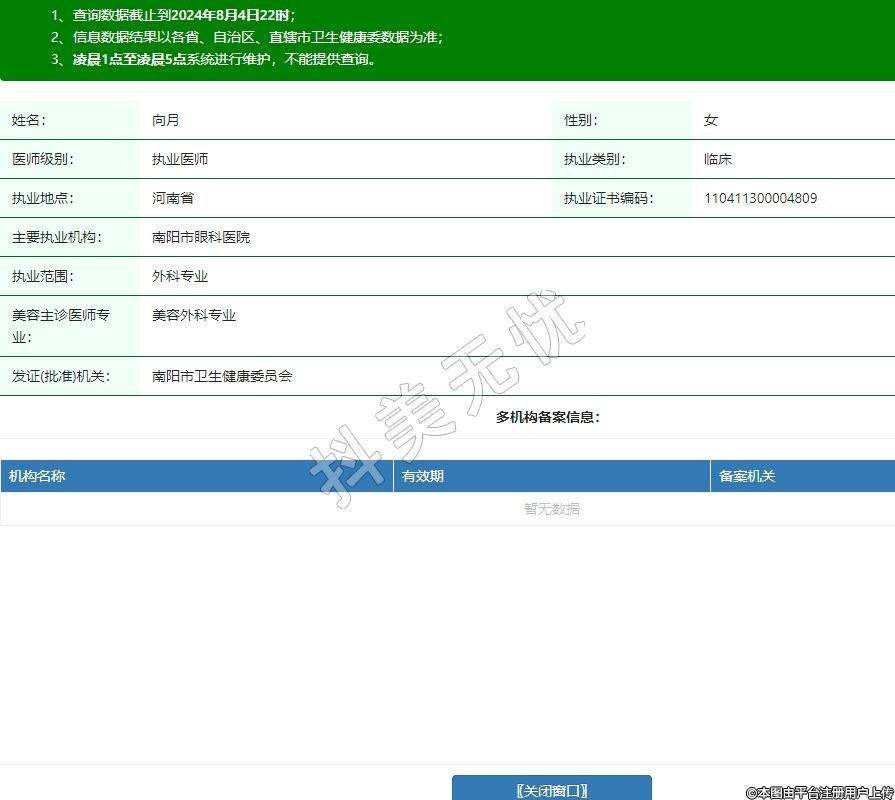Click the 执业医师 level value

[x=180, y=159]
